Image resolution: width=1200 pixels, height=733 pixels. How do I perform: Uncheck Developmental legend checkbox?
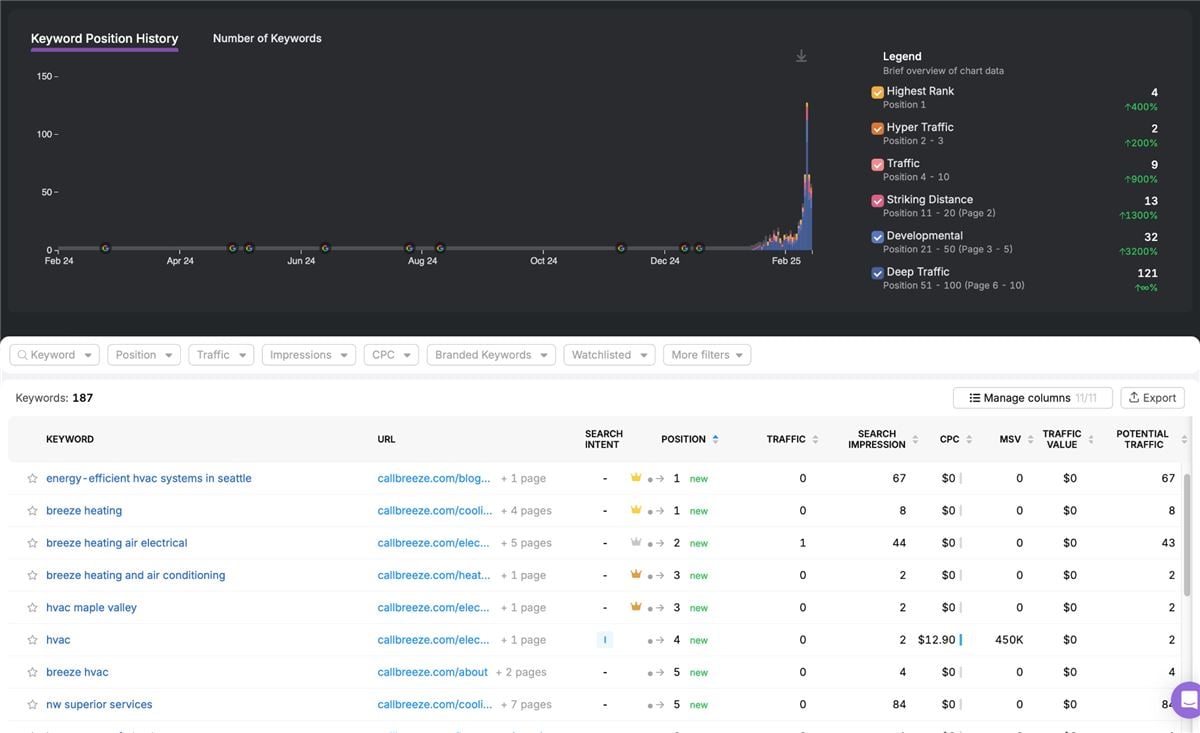coord(877,236)
